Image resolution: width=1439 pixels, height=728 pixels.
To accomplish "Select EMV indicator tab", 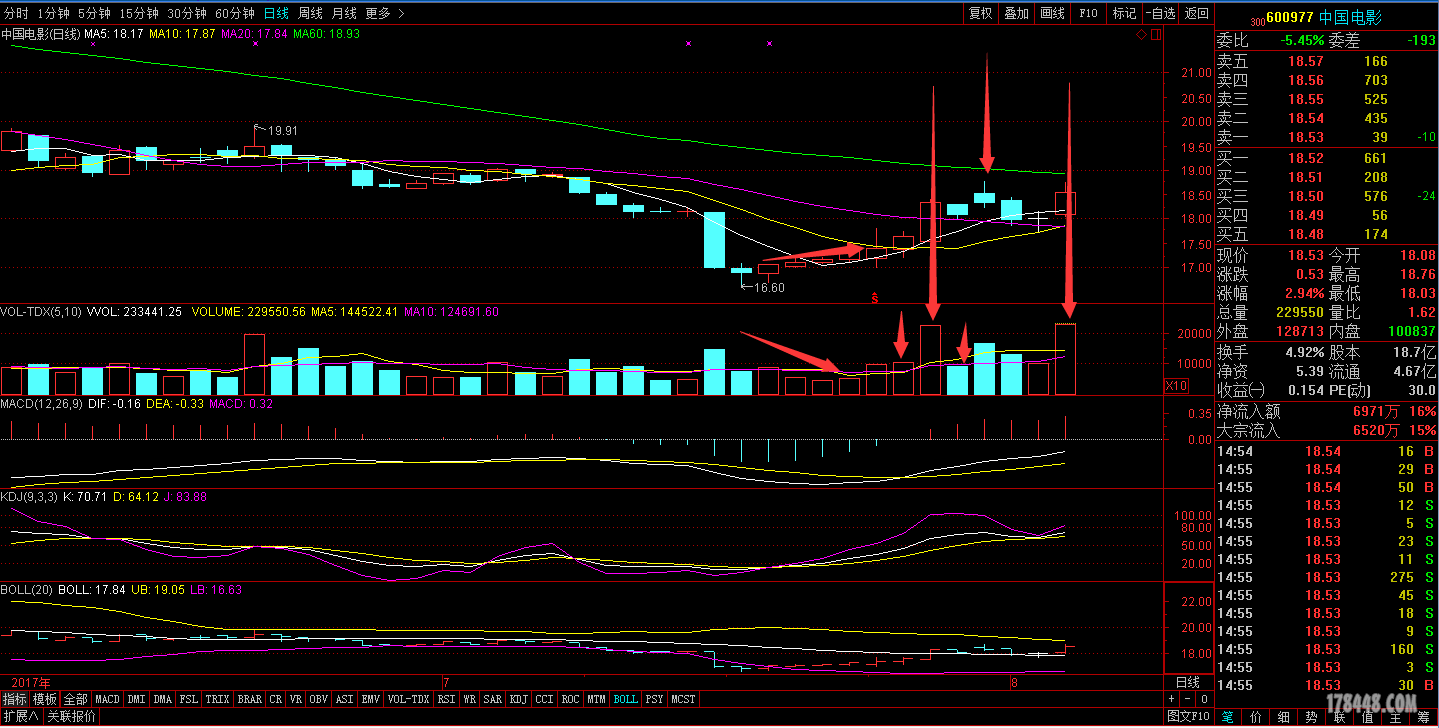I will pos(371,699).
